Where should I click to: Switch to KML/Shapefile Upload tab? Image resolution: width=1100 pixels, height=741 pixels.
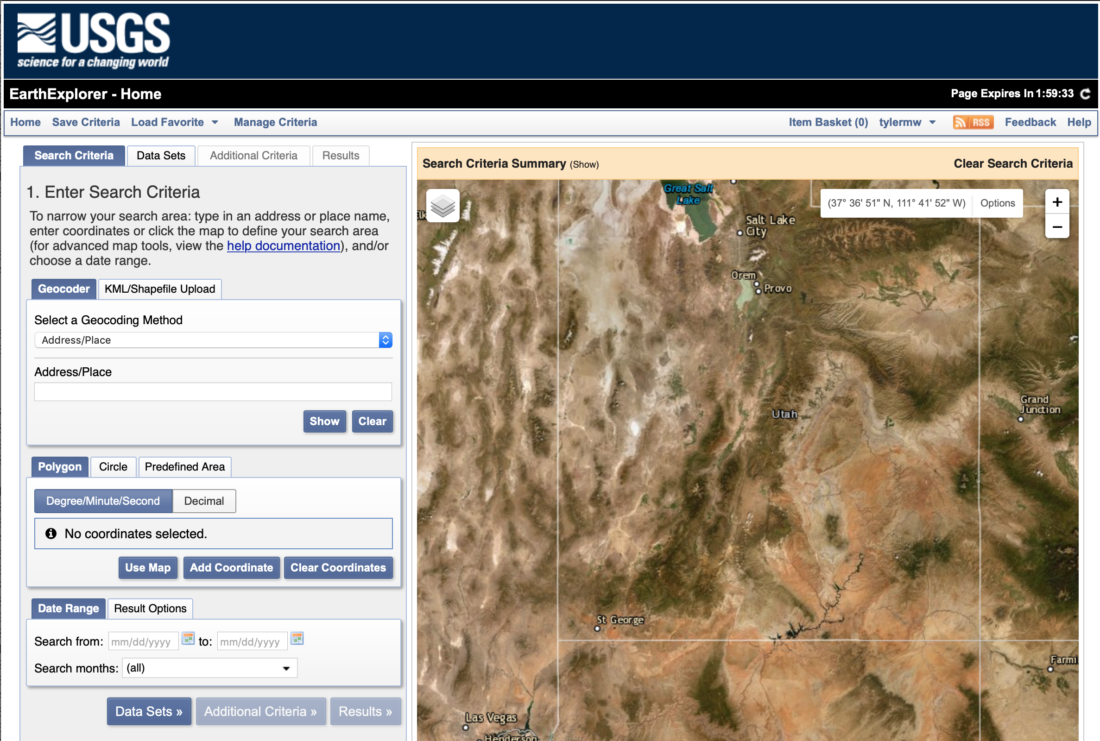(x=160, y=289)
